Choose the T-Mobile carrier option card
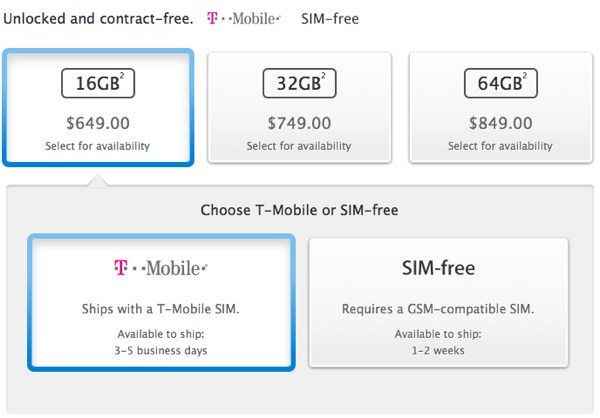Viewport: 600px width, 418px height. [161, 302]
